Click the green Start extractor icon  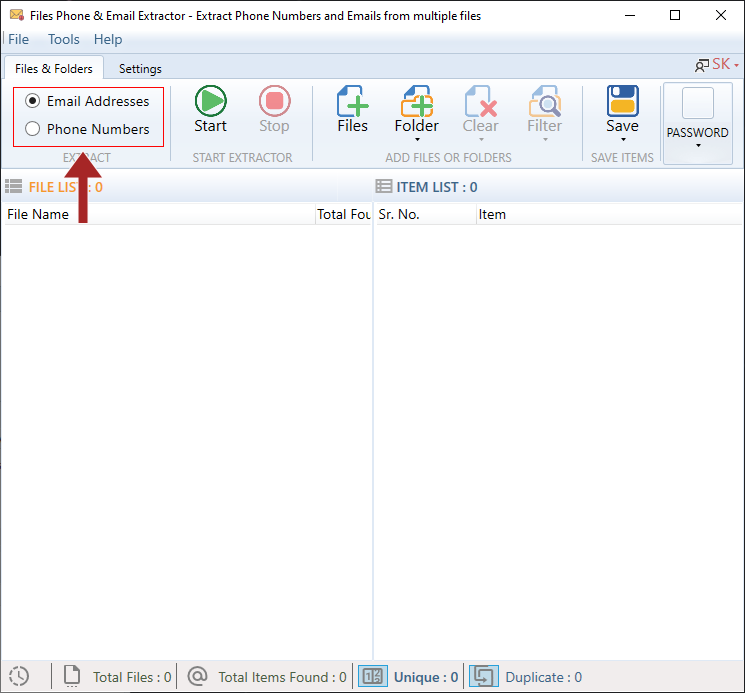pyautogui.click(x=210, y=101)
